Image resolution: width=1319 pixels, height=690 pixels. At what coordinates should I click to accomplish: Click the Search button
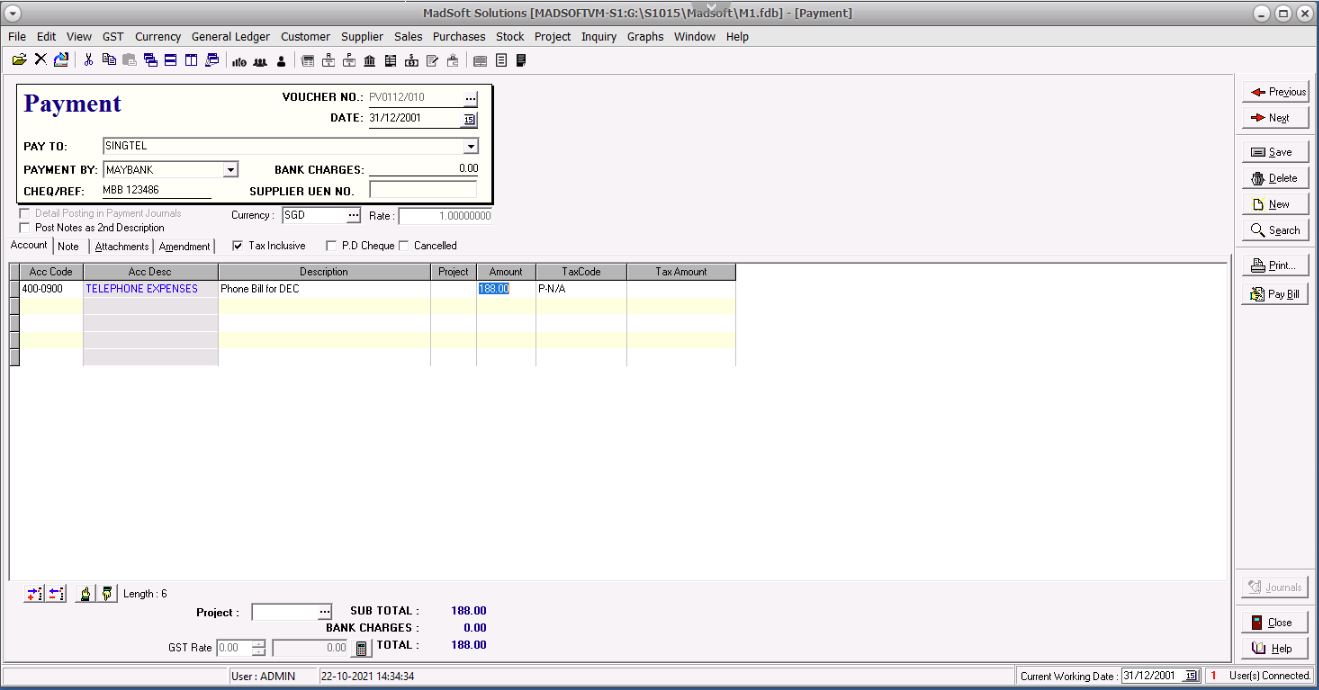pyautogui.click(x=1275, y=231)
